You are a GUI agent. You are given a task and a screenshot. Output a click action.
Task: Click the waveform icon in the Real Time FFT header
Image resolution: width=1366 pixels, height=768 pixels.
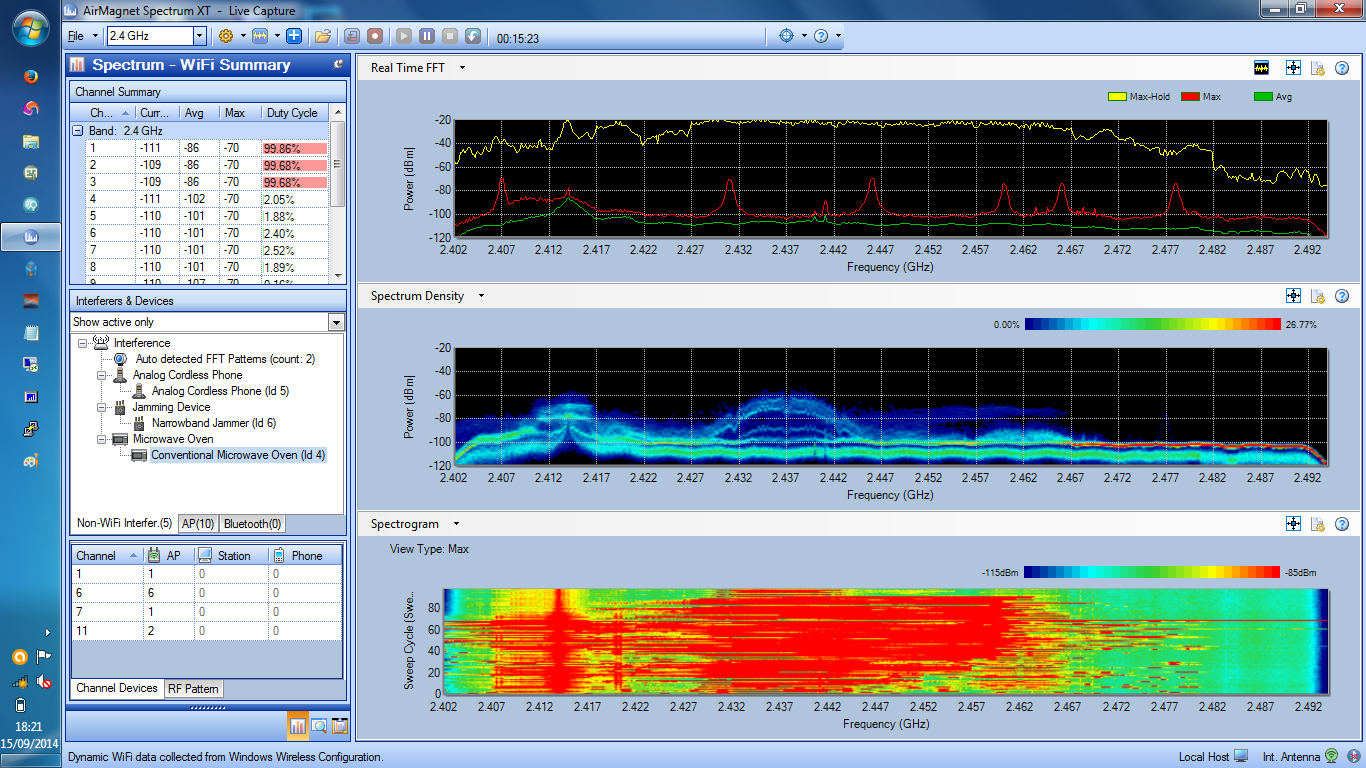click(x=1262, y=68)
